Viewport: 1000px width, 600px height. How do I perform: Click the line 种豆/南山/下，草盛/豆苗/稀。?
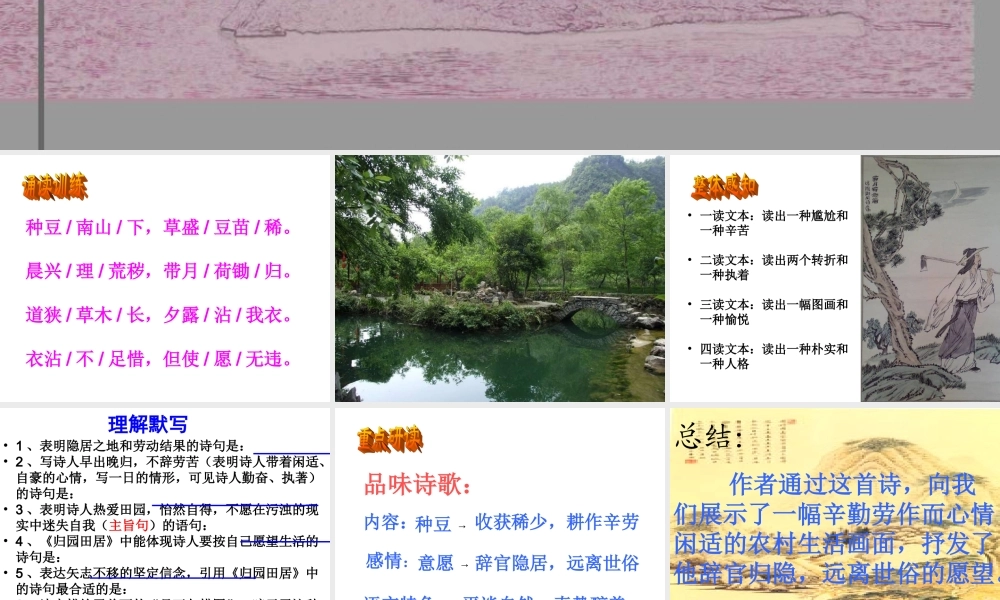coord(159,228)
